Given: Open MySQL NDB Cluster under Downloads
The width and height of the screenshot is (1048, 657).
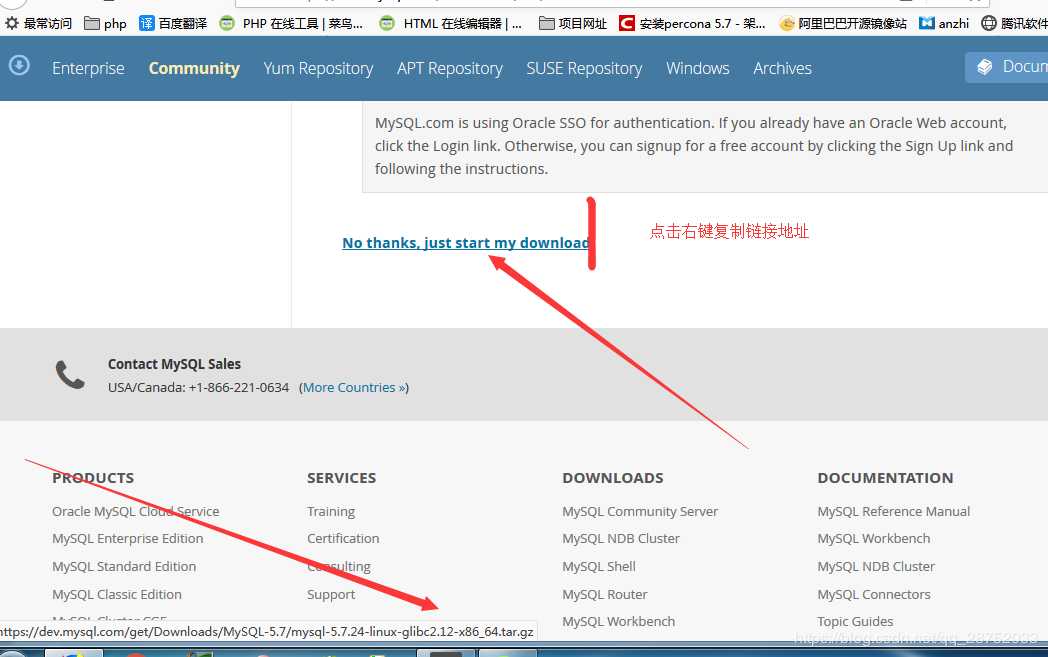Looking at the screenshot, I should [621, 539].
